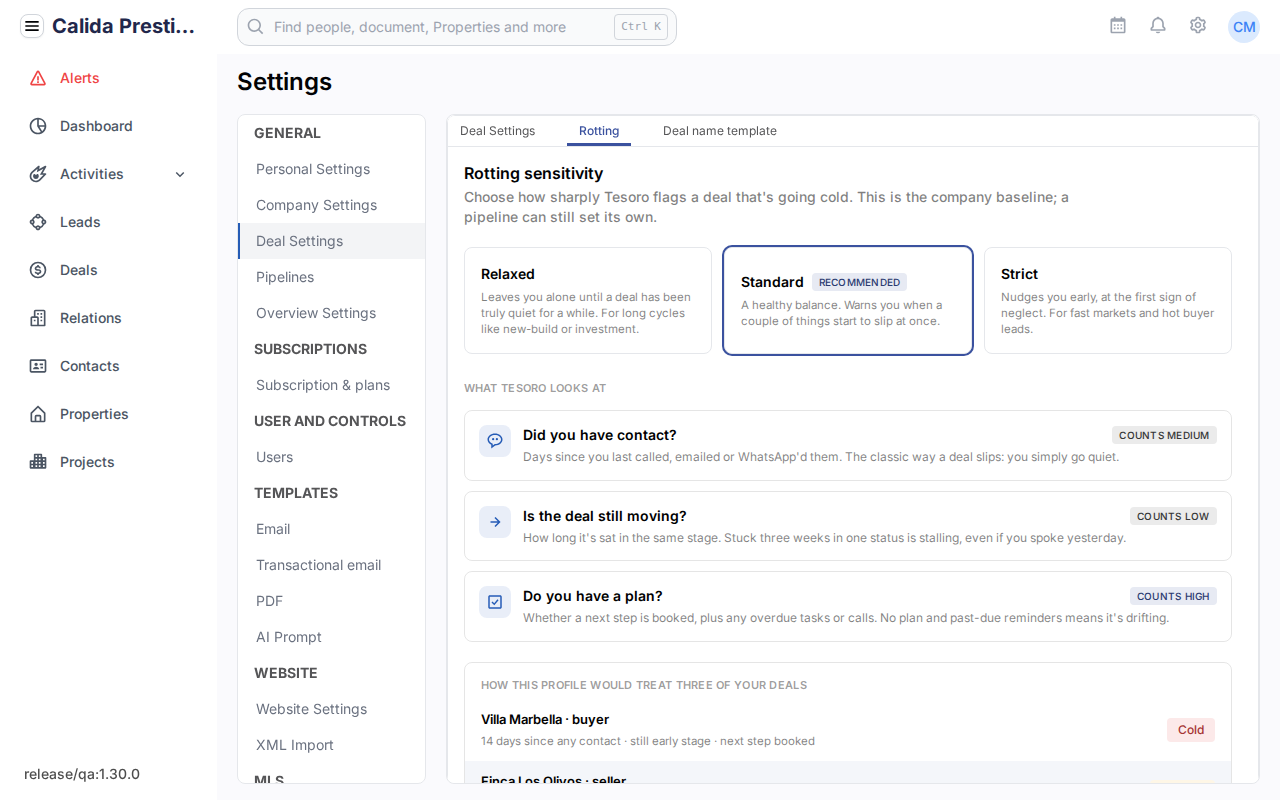Image resolution: width=1280 pixels, height=800 pixels.
Task: Click the arrow icon beside 'Is the deal still moving?'
Action: [495, 522]
